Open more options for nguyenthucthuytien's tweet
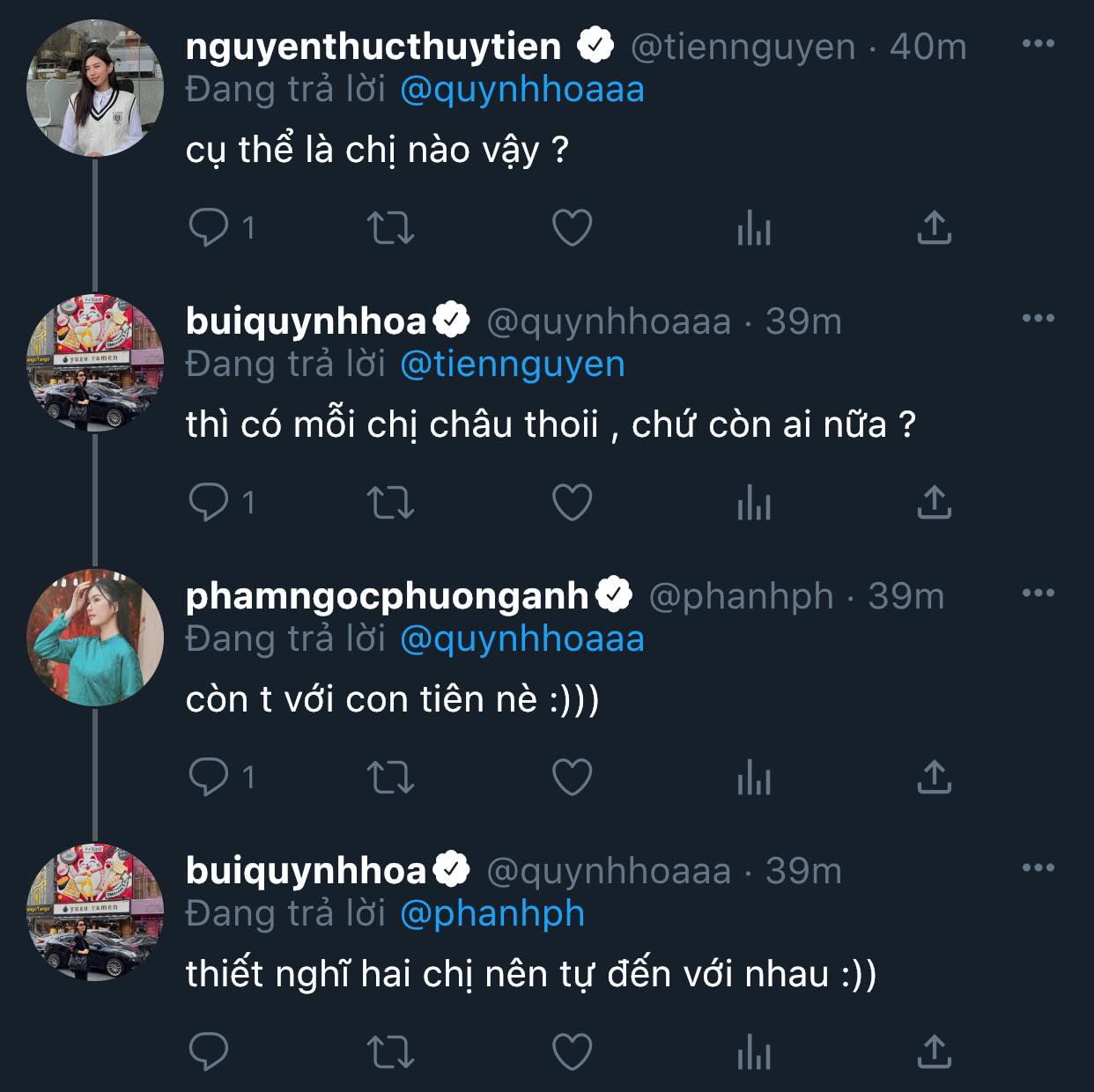This screenshot has height=1092, width=1094. (x=1038, y=44)
